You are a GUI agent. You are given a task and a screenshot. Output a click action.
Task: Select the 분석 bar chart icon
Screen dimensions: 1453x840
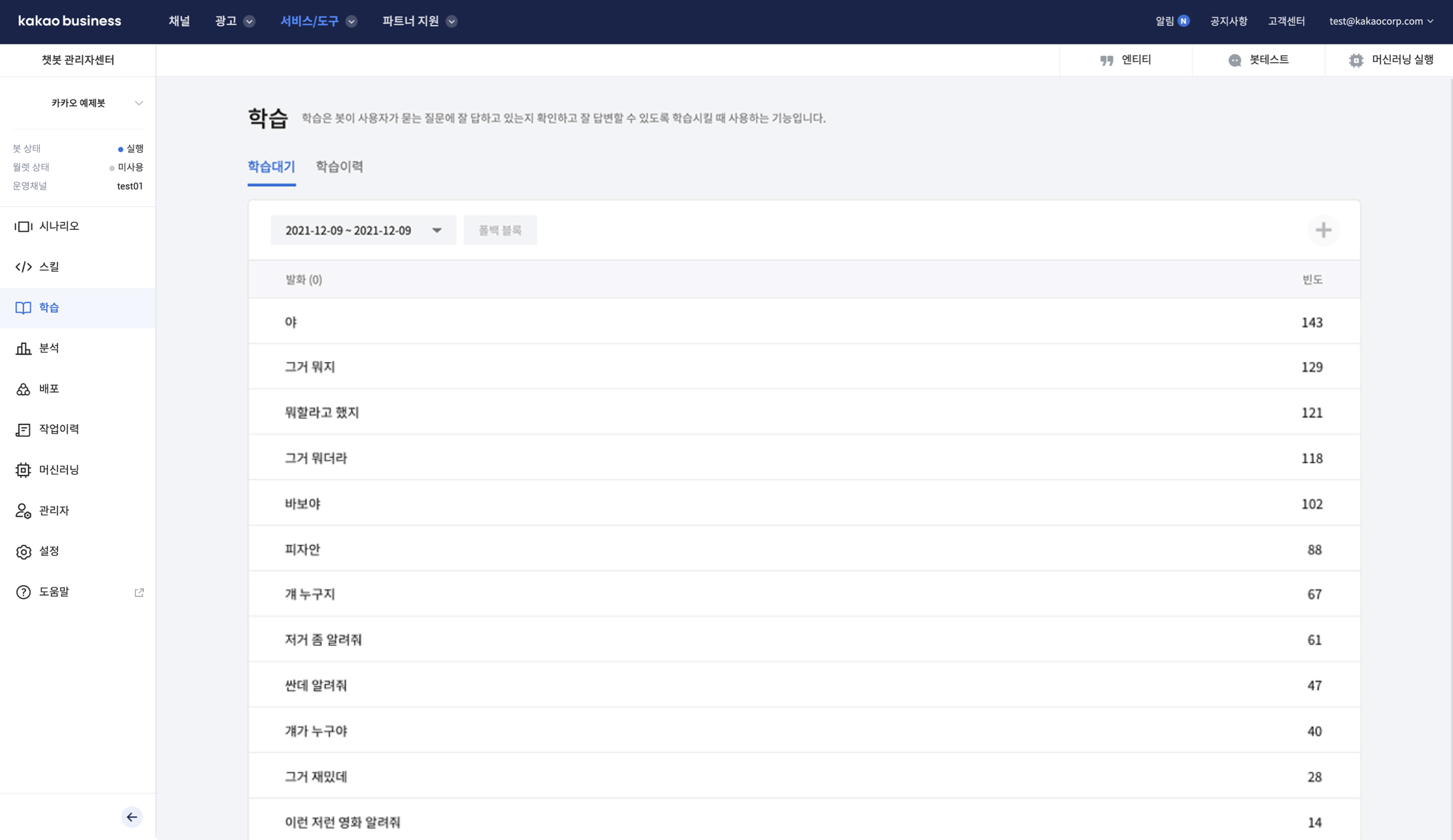[x=24, y=348]
